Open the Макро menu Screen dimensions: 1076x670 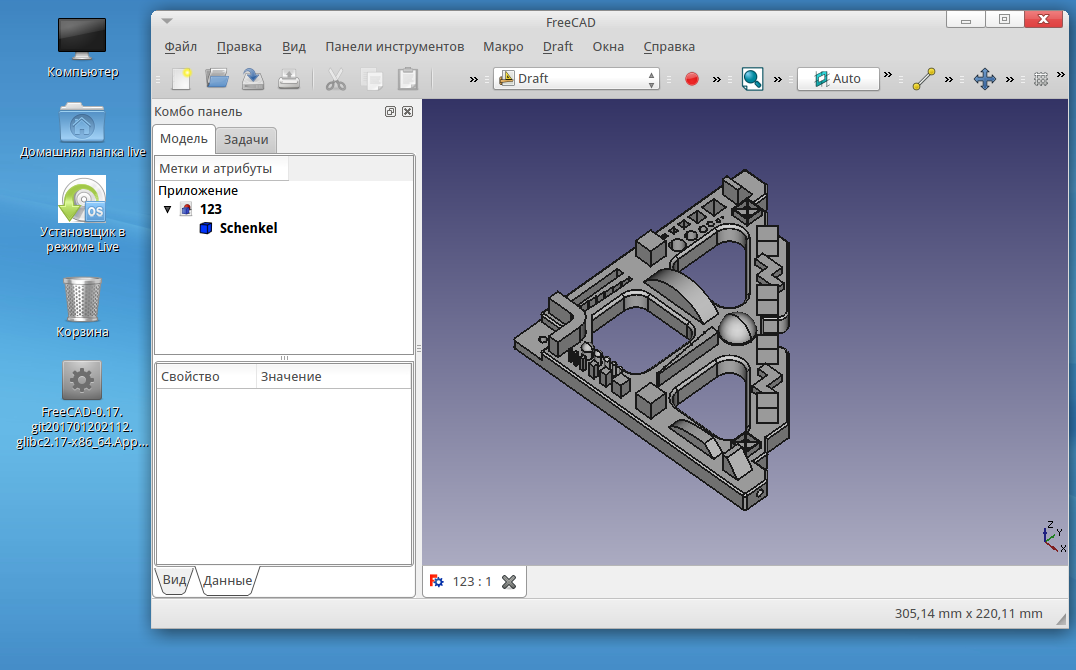tap(503, 47)
